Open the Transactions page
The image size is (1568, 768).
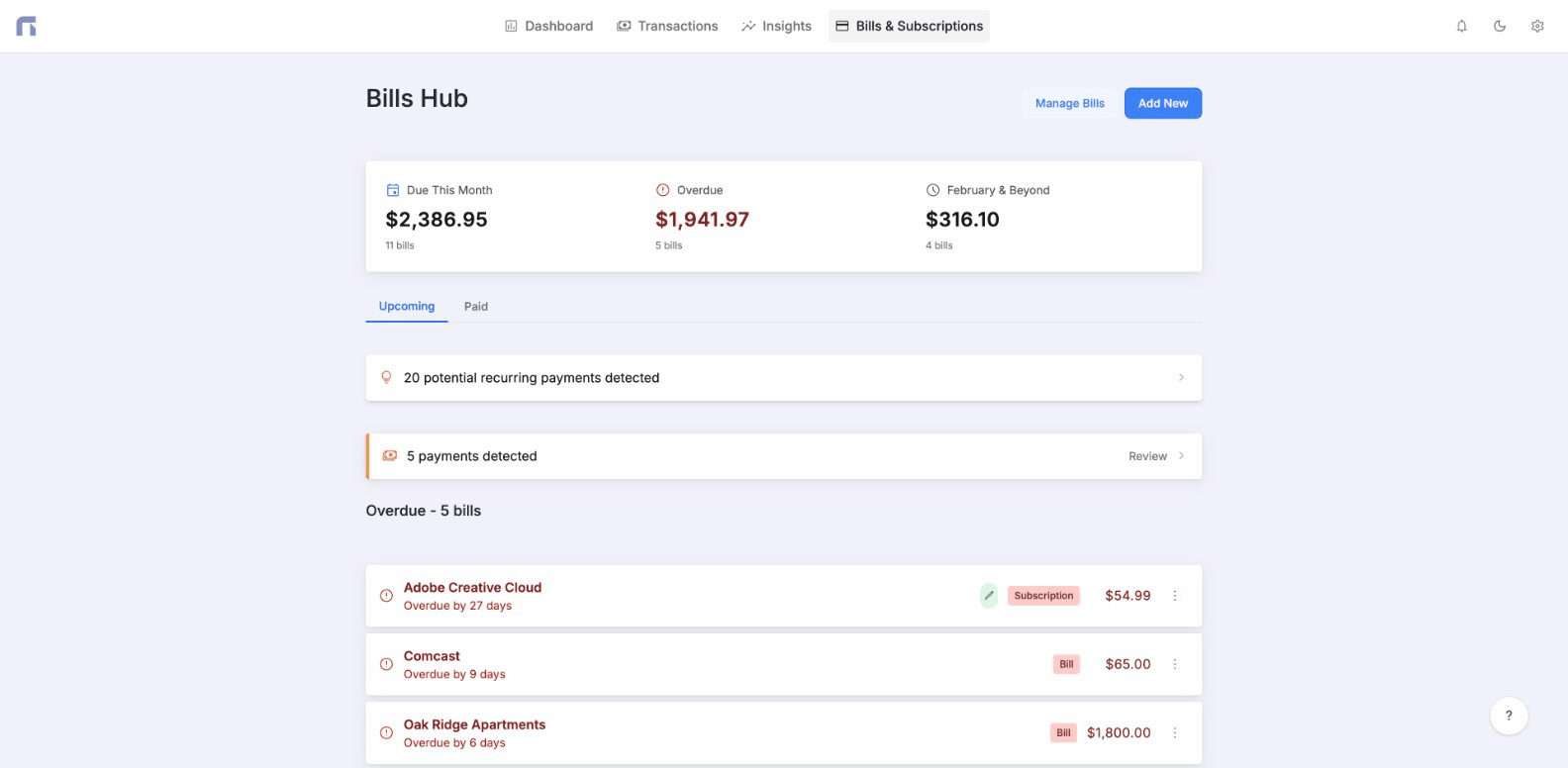[x=667, y=27]
